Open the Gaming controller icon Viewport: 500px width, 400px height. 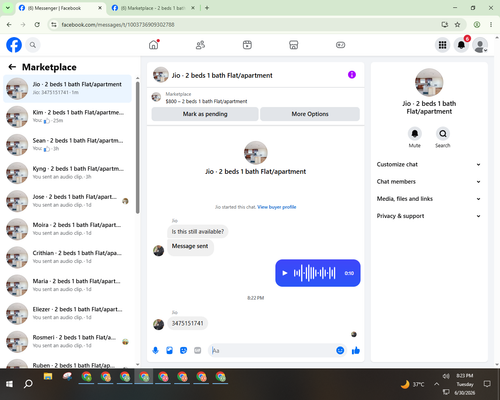point(340,45)
